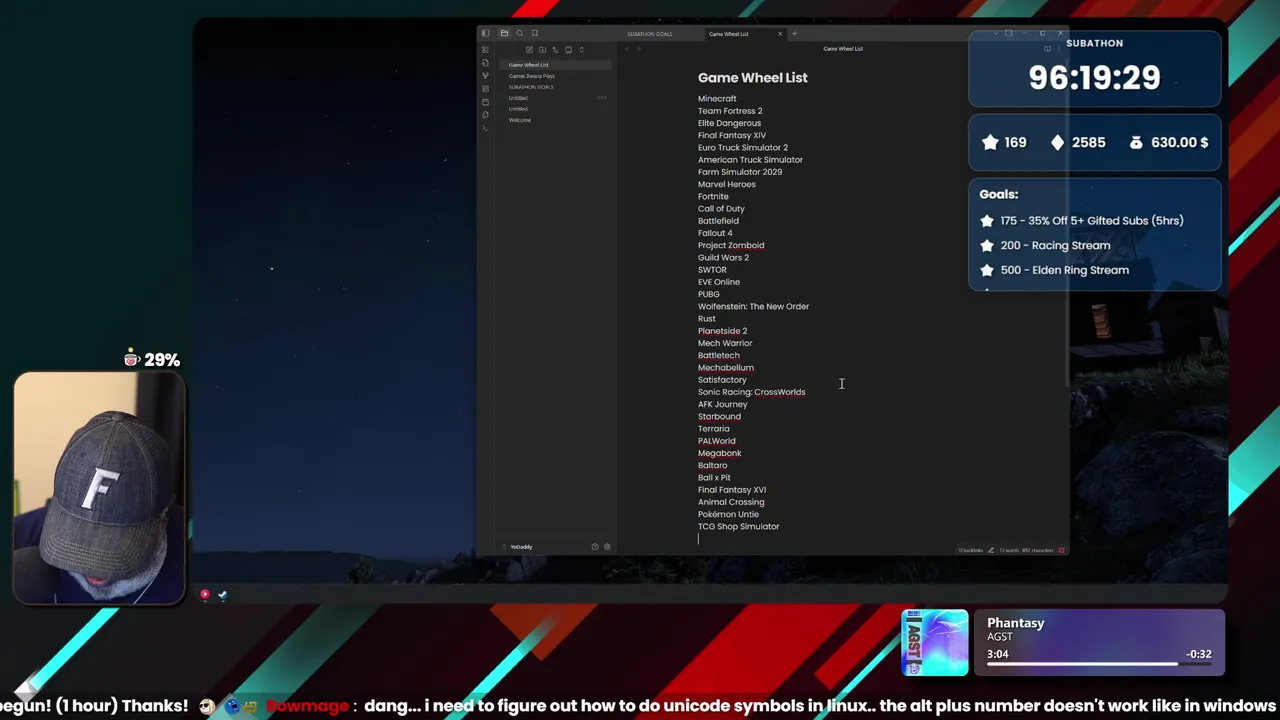
Task: Click Wolfenstein: The New Order entry
Action: tap(753, 306)
